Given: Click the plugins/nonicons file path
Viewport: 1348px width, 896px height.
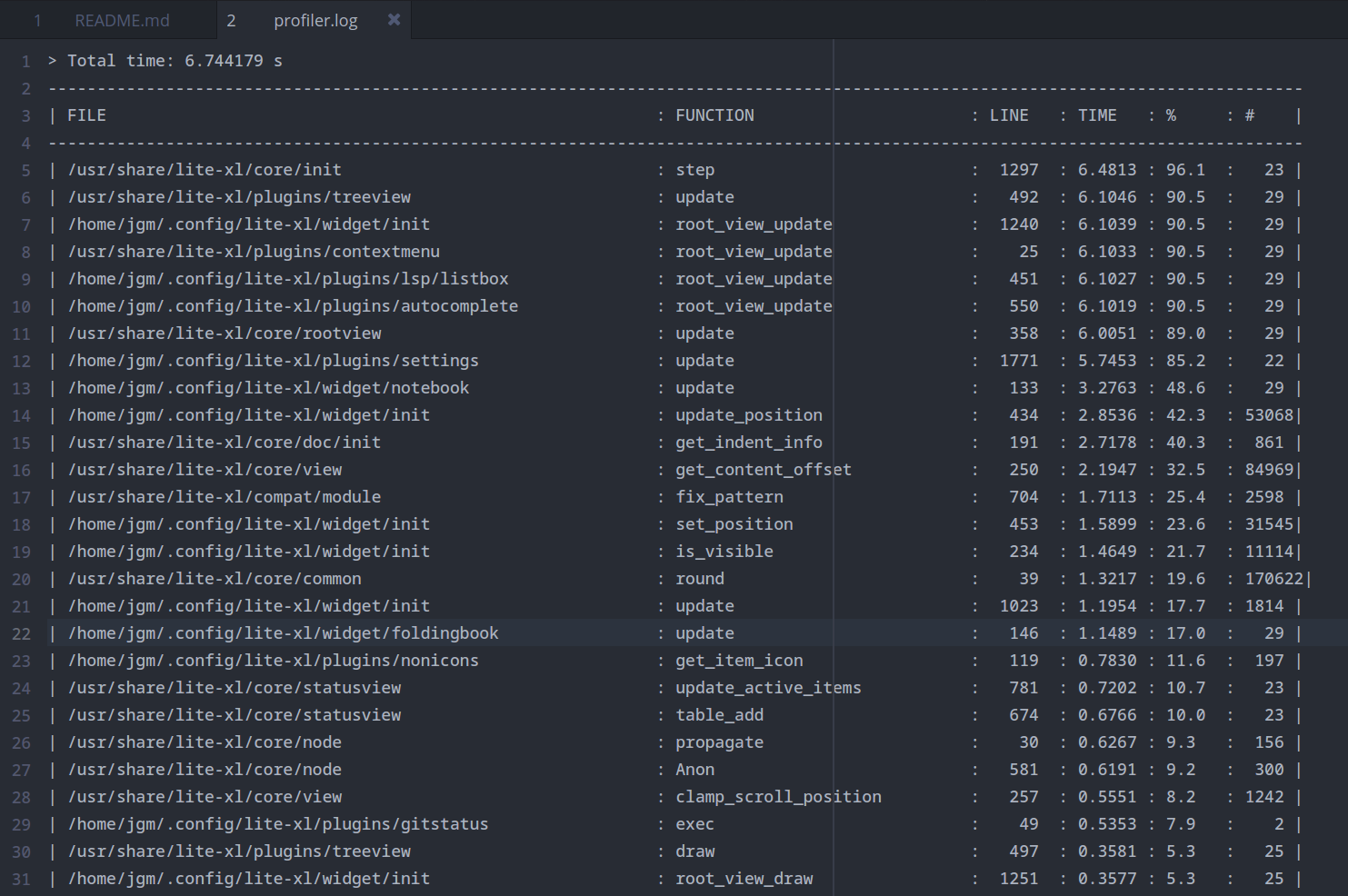Looking at the screenshot, I should click(273, 661).
